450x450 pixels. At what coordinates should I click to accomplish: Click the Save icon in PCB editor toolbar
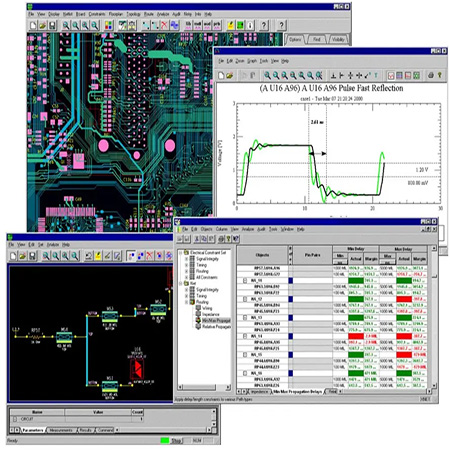[52, 25]
